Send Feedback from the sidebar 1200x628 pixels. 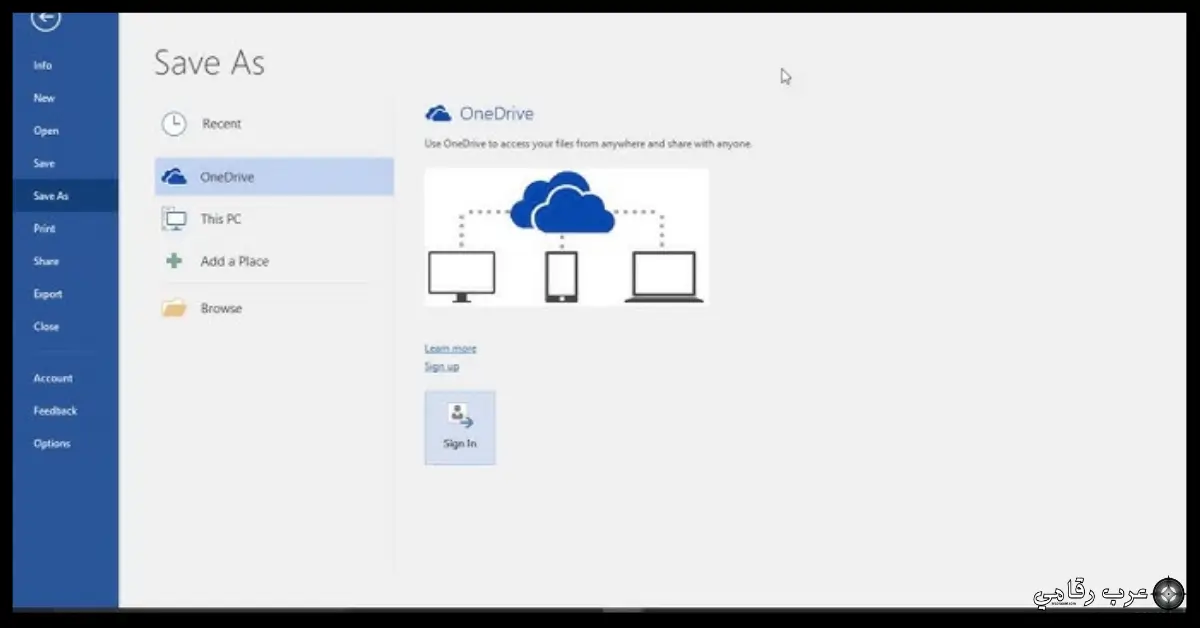55,411
